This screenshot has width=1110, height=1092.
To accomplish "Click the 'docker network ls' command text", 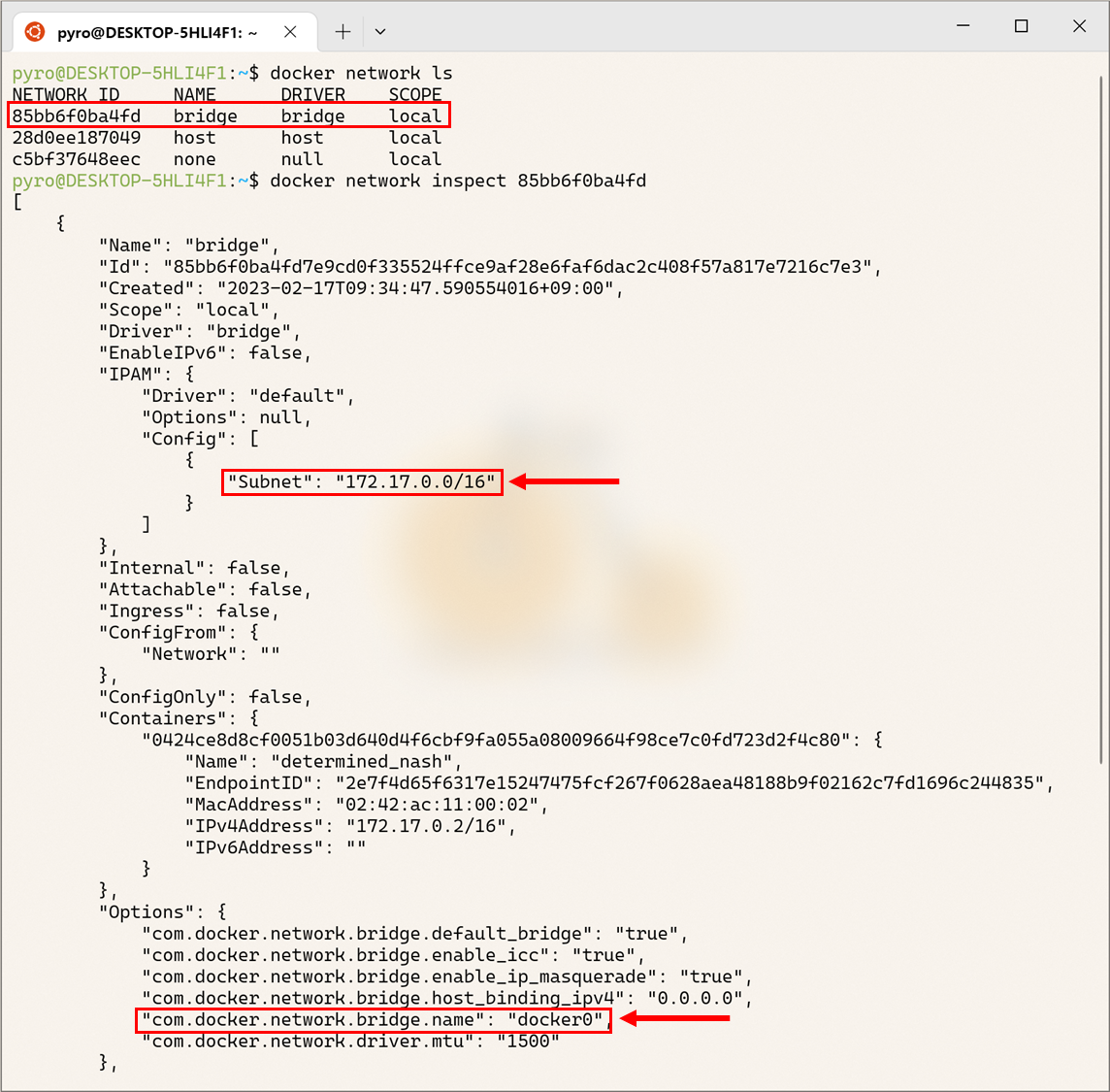I will pos(361,73).
